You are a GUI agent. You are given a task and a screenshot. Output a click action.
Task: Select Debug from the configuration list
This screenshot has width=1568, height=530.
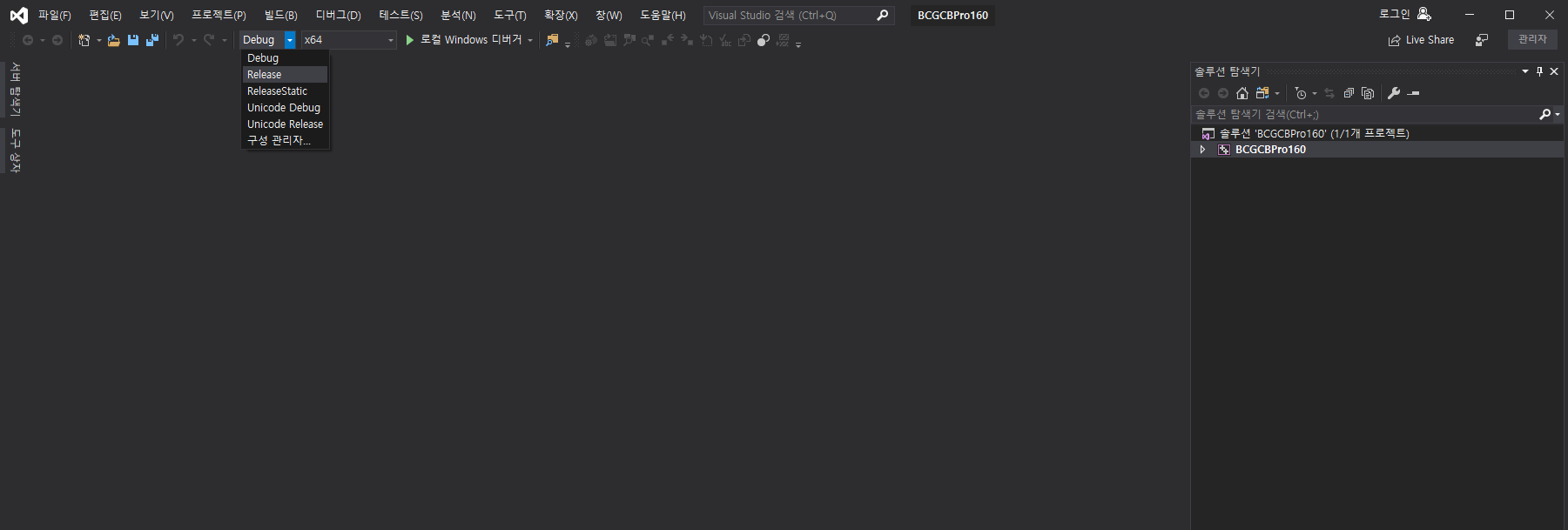[285, 58]
